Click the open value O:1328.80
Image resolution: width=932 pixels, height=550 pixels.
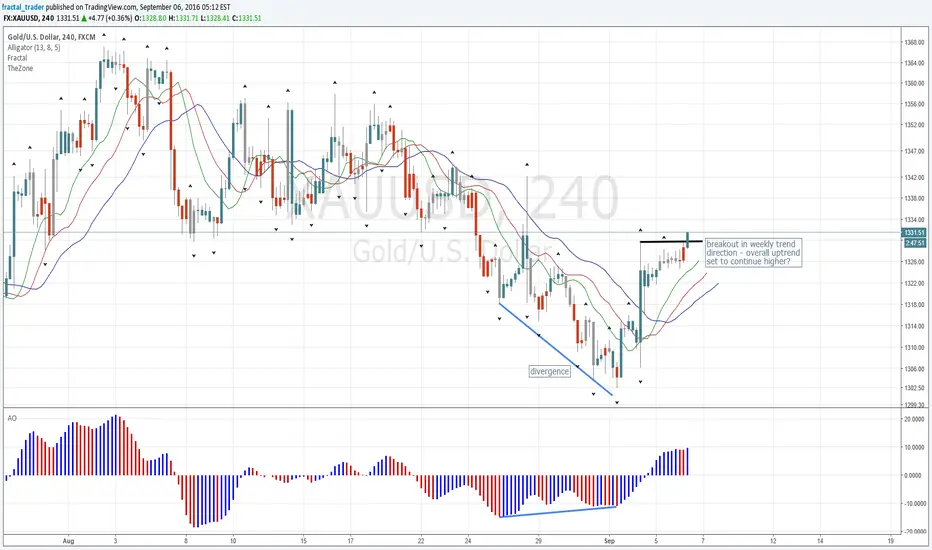[150, 18]
